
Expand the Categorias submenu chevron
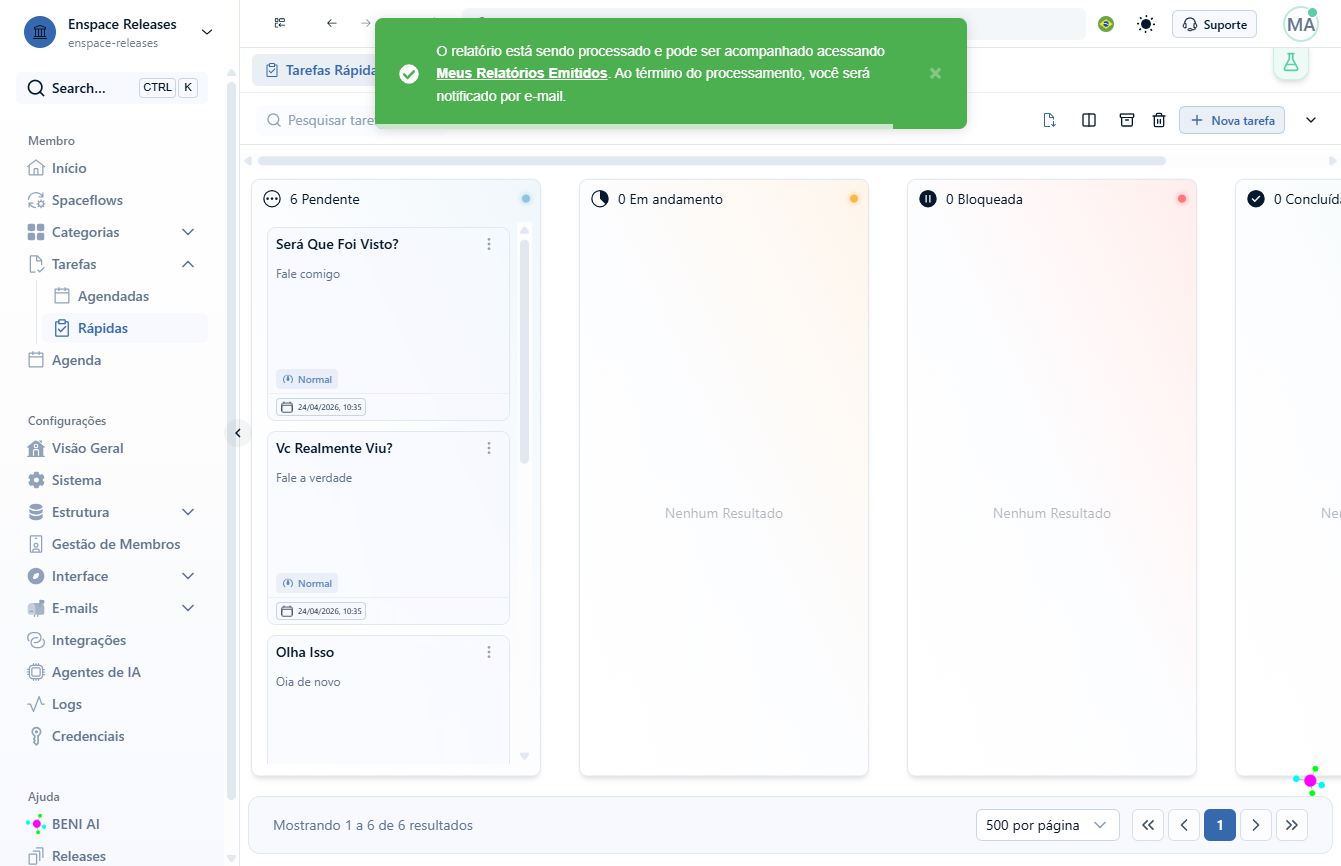tap(188, 232)
